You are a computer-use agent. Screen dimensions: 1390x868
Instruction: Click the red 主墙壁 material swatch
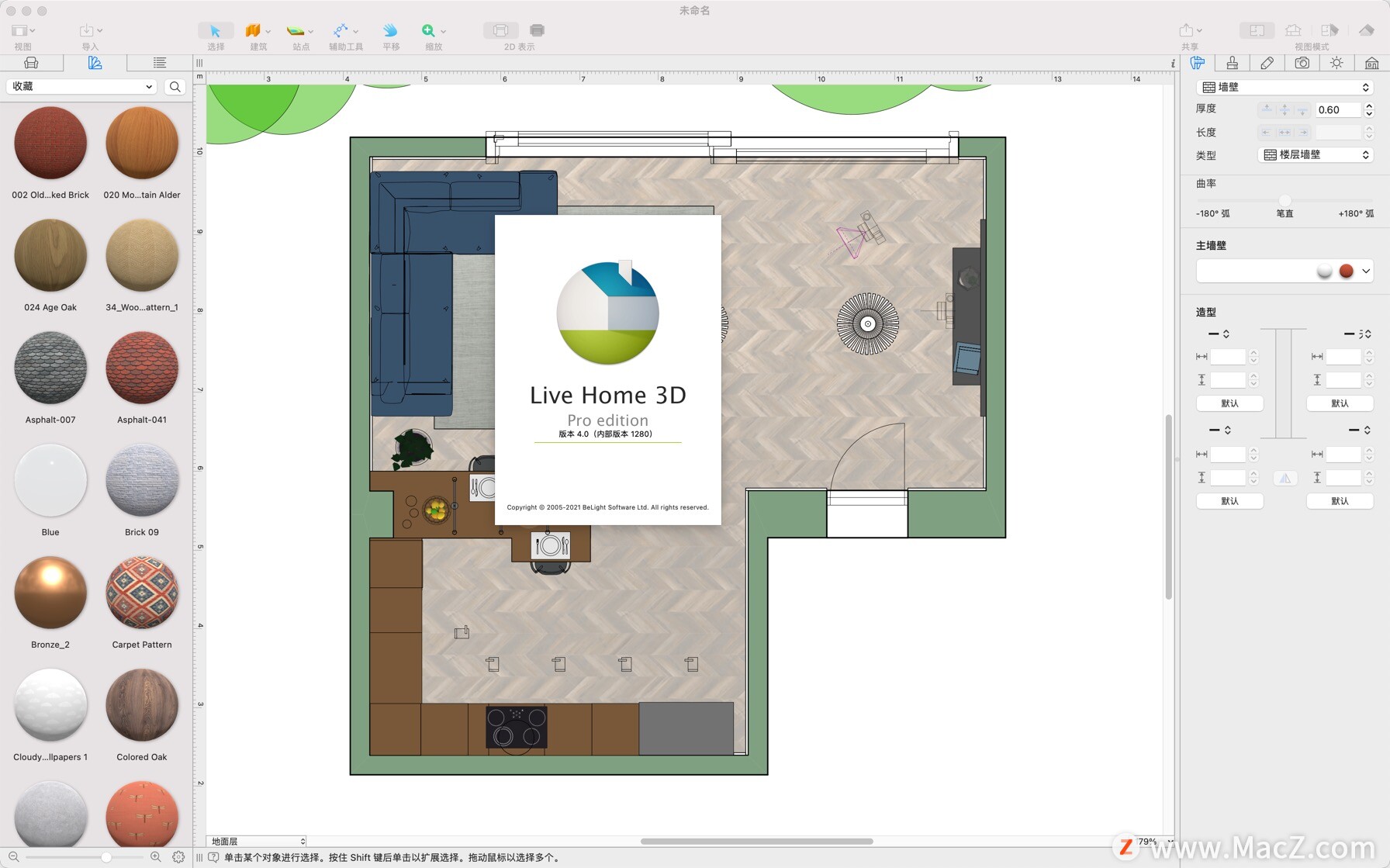tap(1346, 271)
